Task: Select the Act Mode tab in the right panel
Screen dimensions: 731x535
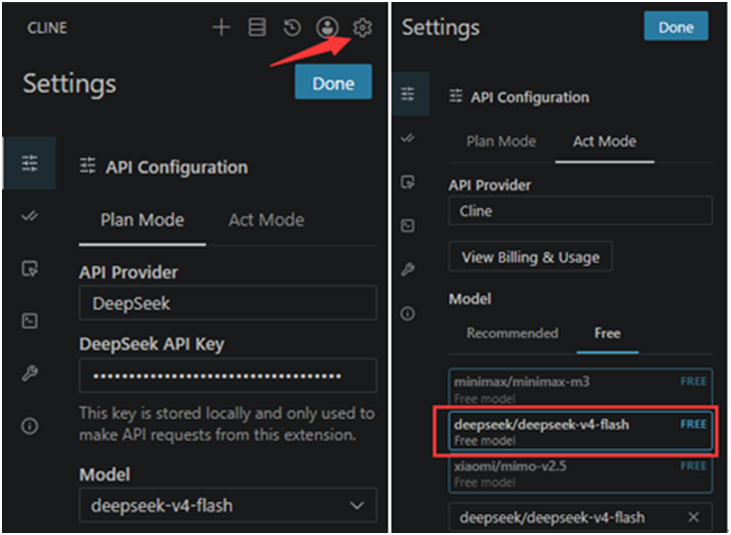Action: tap(605, 141)
